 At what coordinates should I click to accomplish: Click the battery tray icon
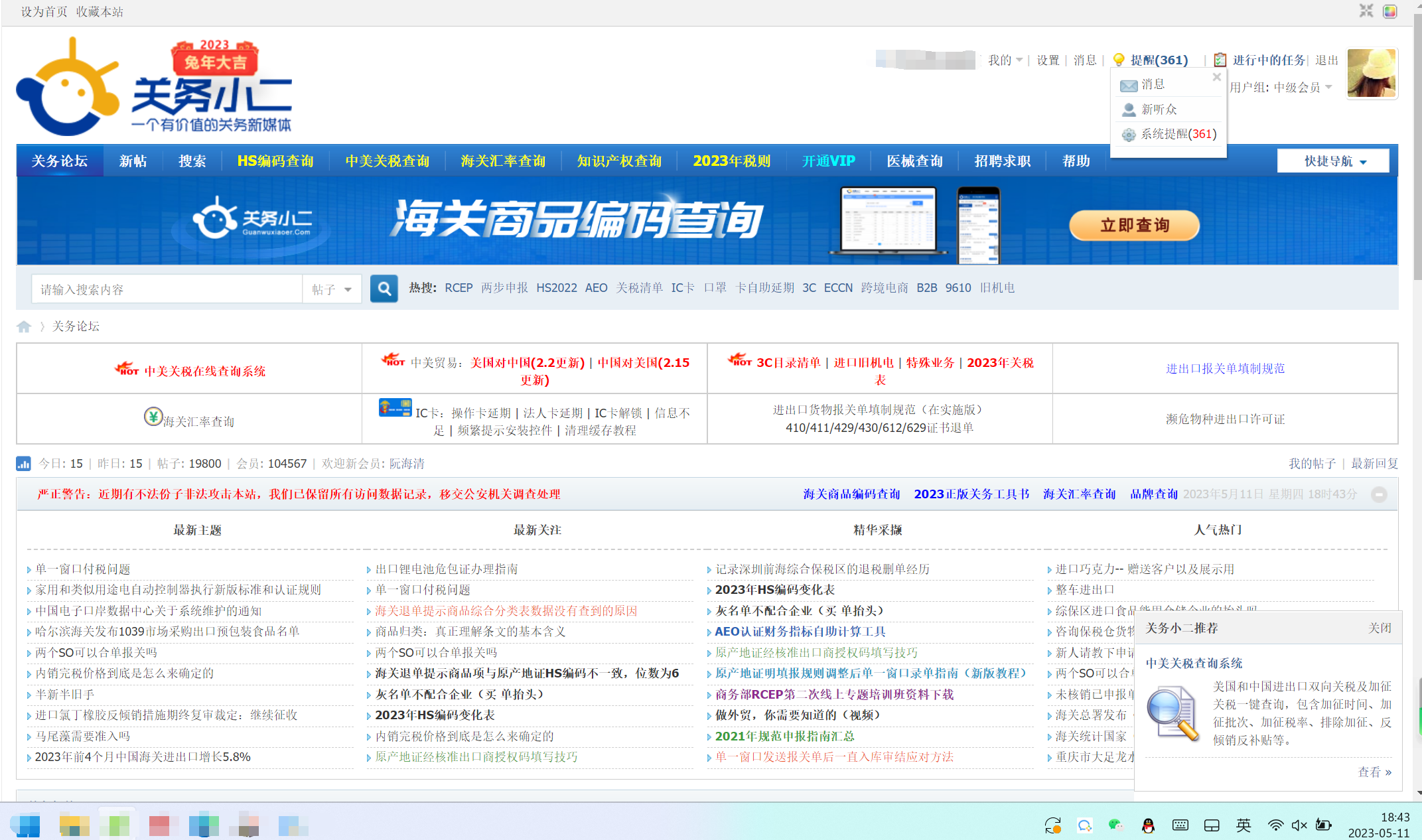click(1323, 825)
